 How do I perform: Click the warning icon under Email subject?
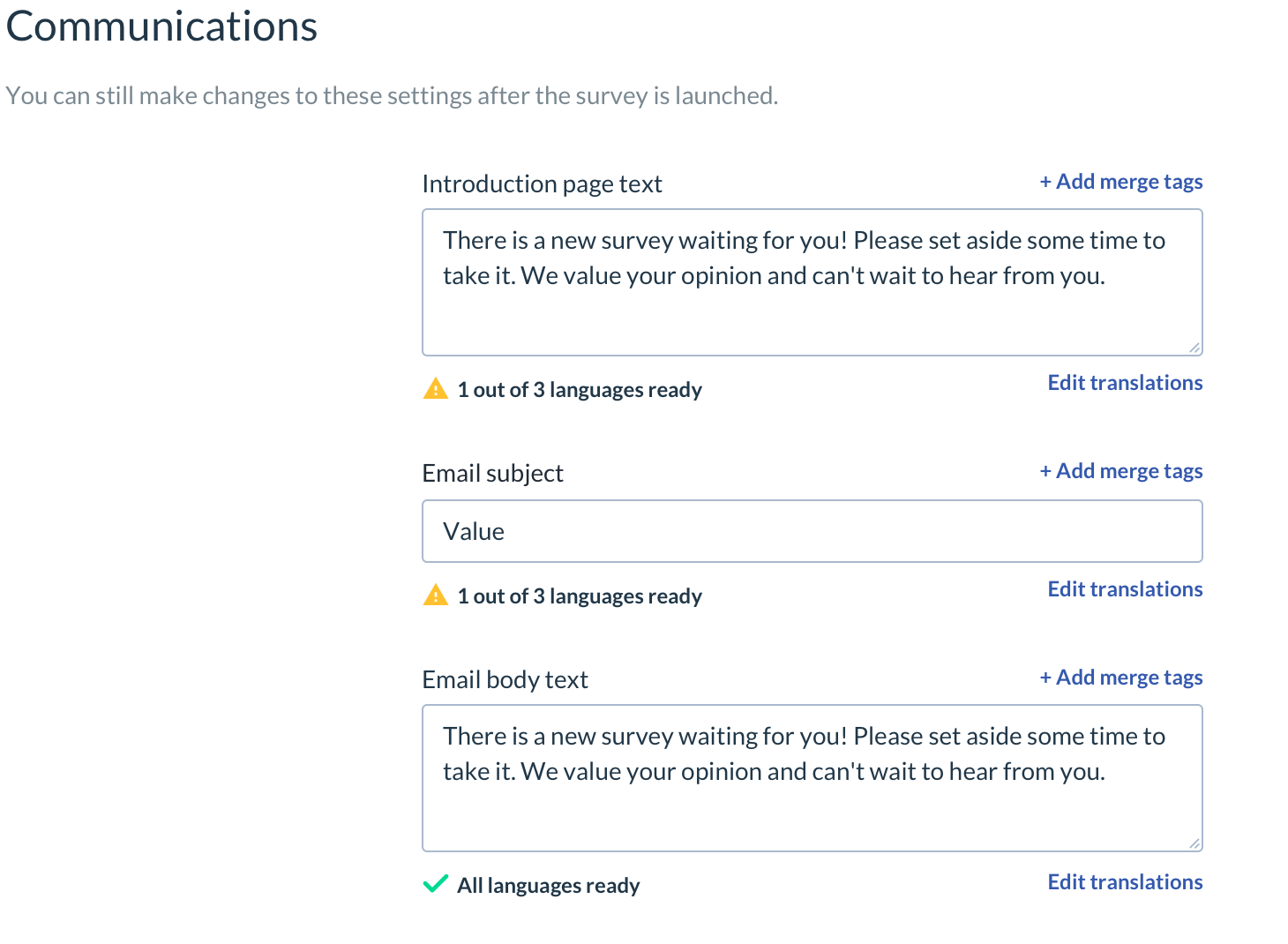tap(436, 595)
